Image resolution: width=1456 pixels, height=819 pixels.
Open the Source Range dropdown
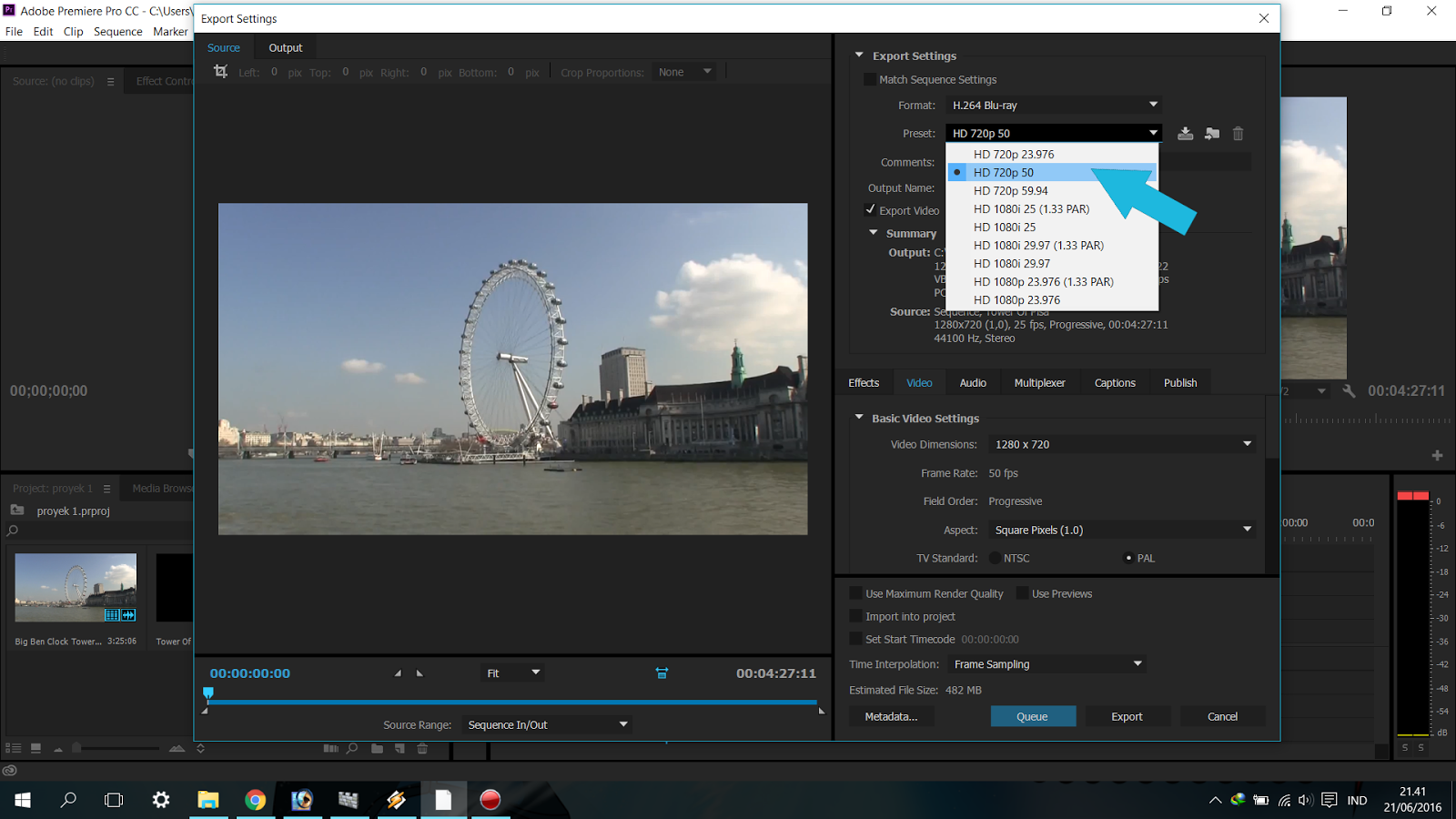[546, 724]
